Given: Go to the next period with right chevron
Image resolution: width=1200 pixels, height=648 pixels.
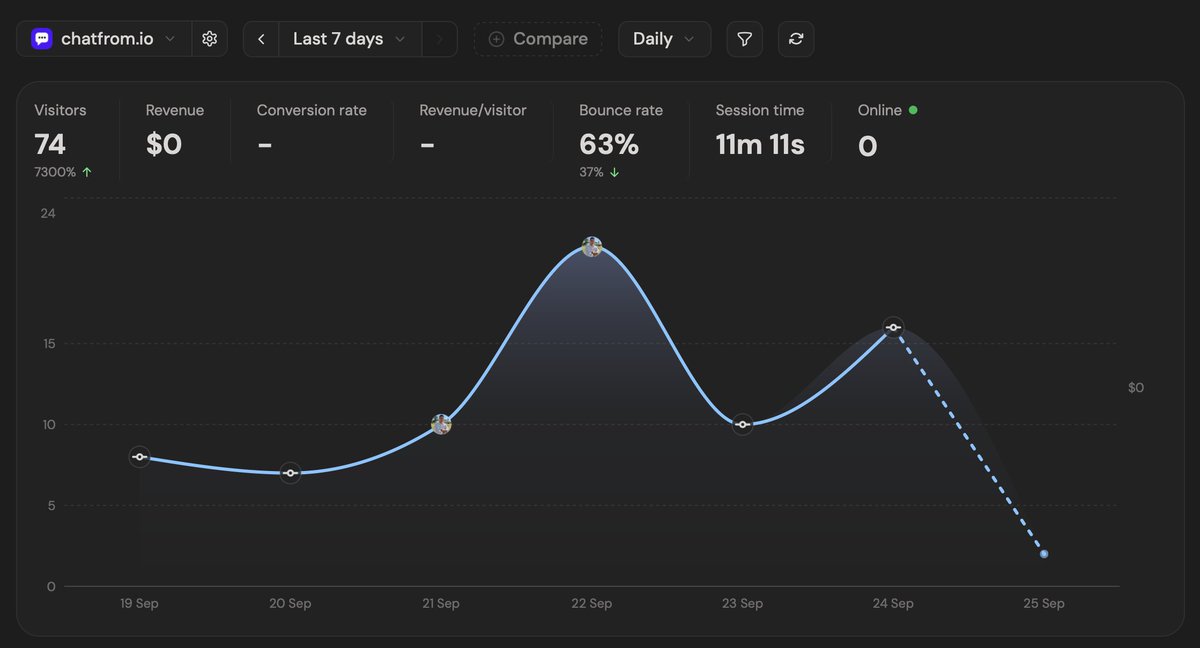Looking at the screenshot, I should coord(439,39).
